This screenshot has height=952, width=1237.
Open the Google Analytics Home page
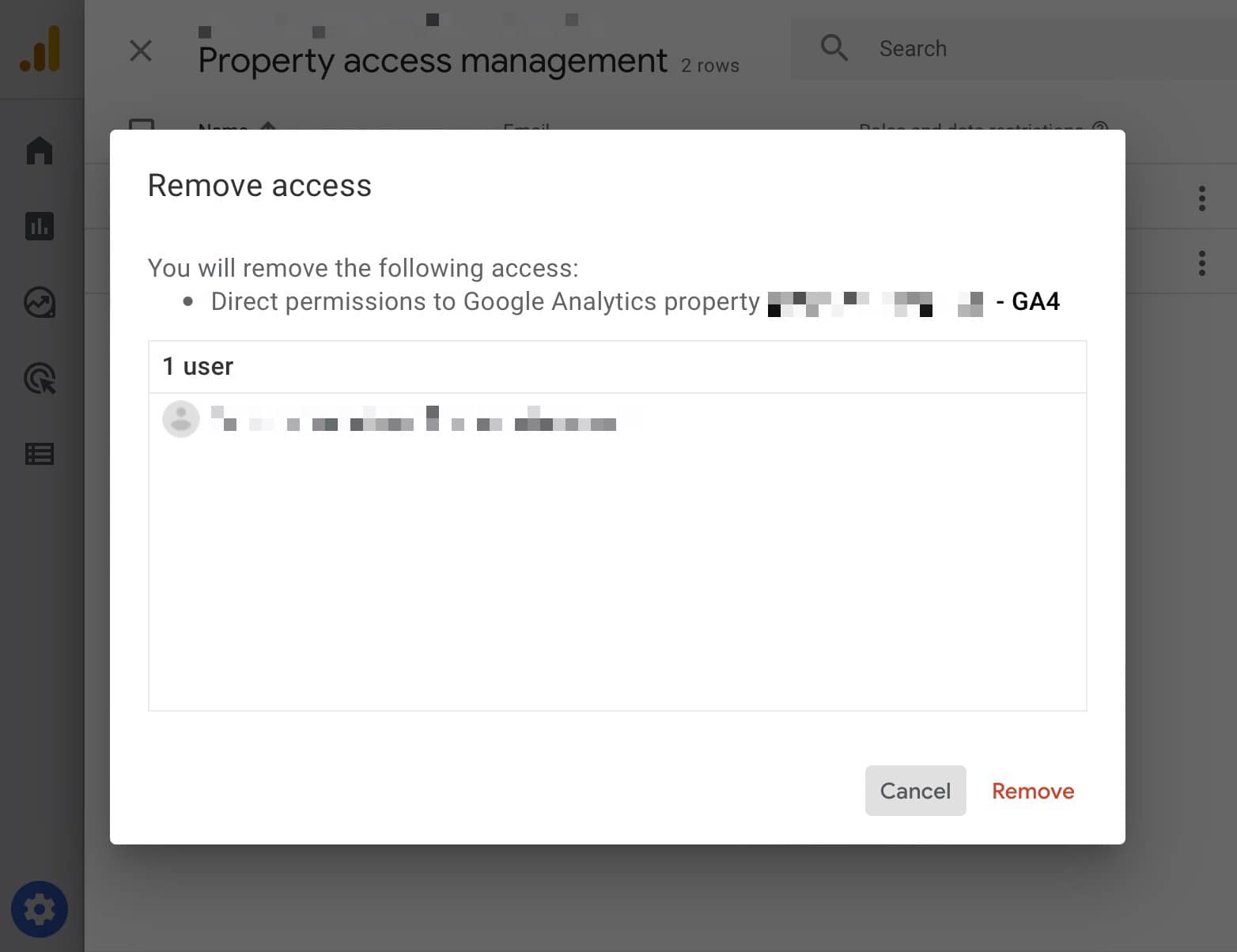pos(40,149)
